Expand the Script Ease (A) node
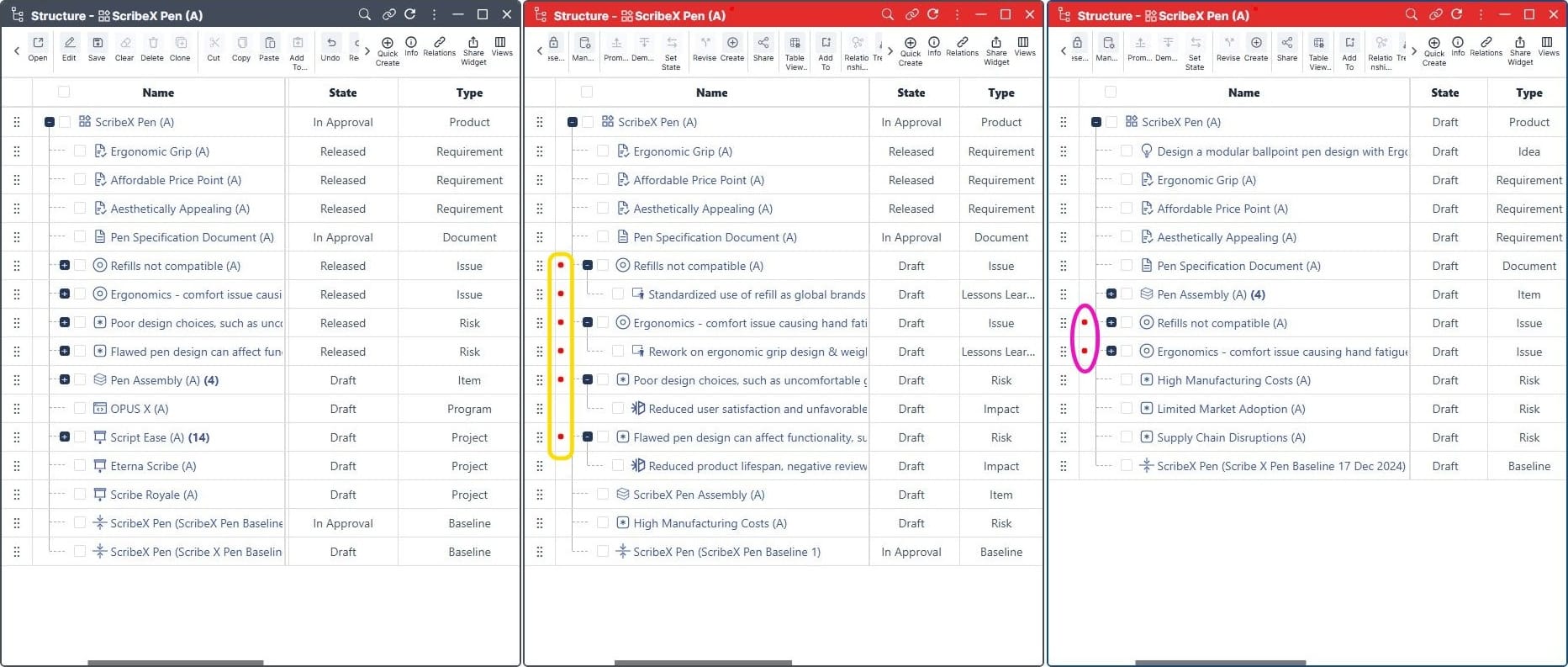 coord(65,437)
